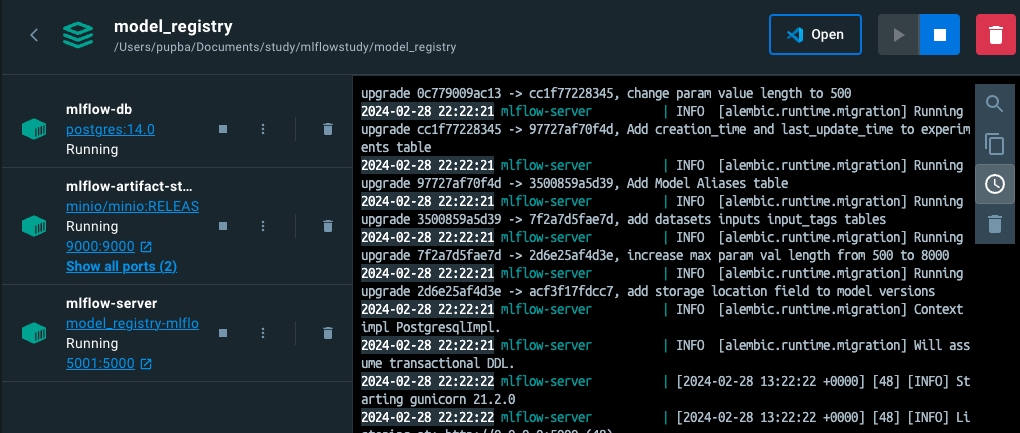Viewport: 1020px width, 433px height.
Task: Click external link icon beside 5001:5000
Action: (x=146, y=363)
